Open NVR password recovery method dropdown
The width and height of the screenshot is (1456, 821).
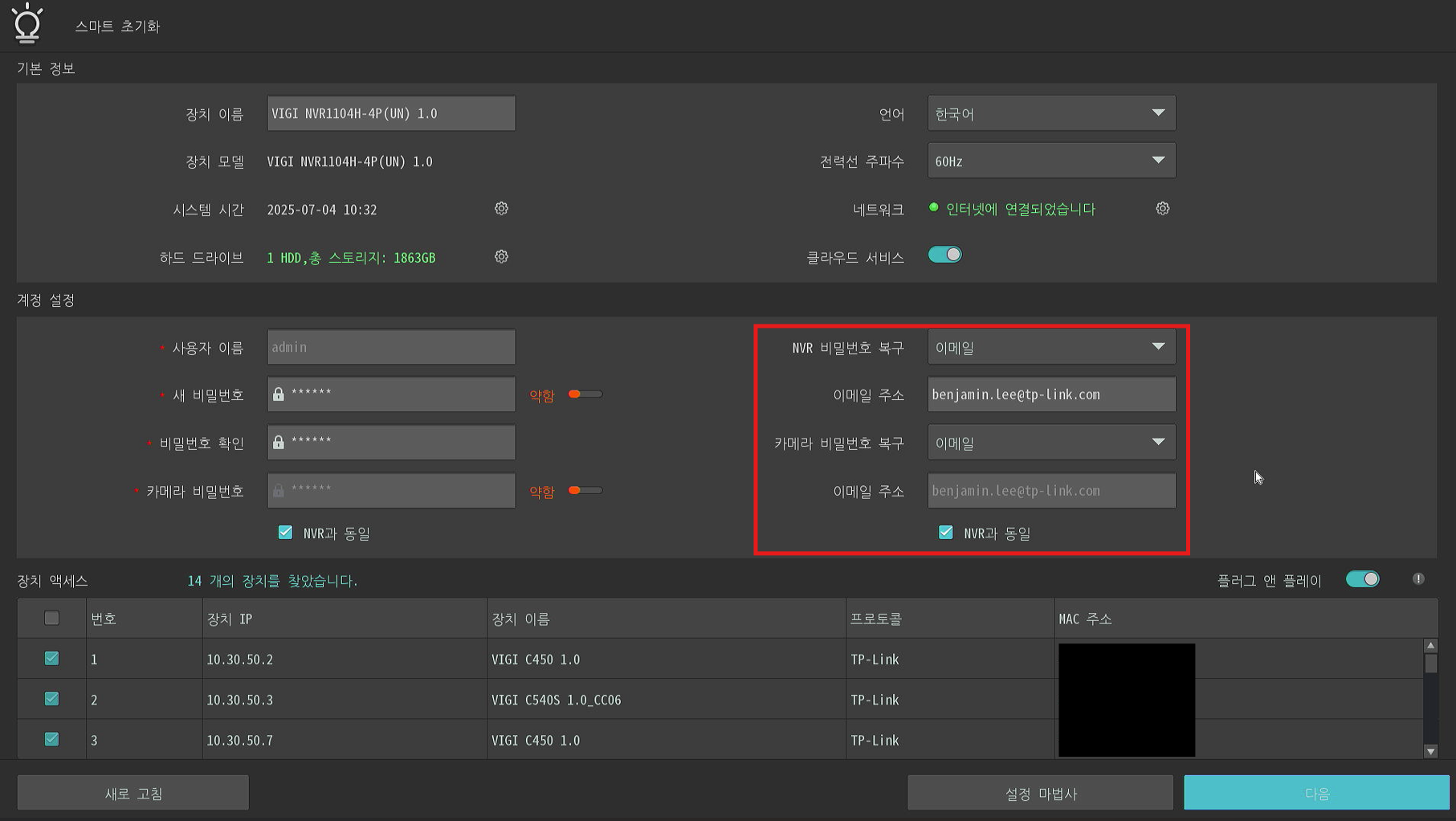[1051, 347]
